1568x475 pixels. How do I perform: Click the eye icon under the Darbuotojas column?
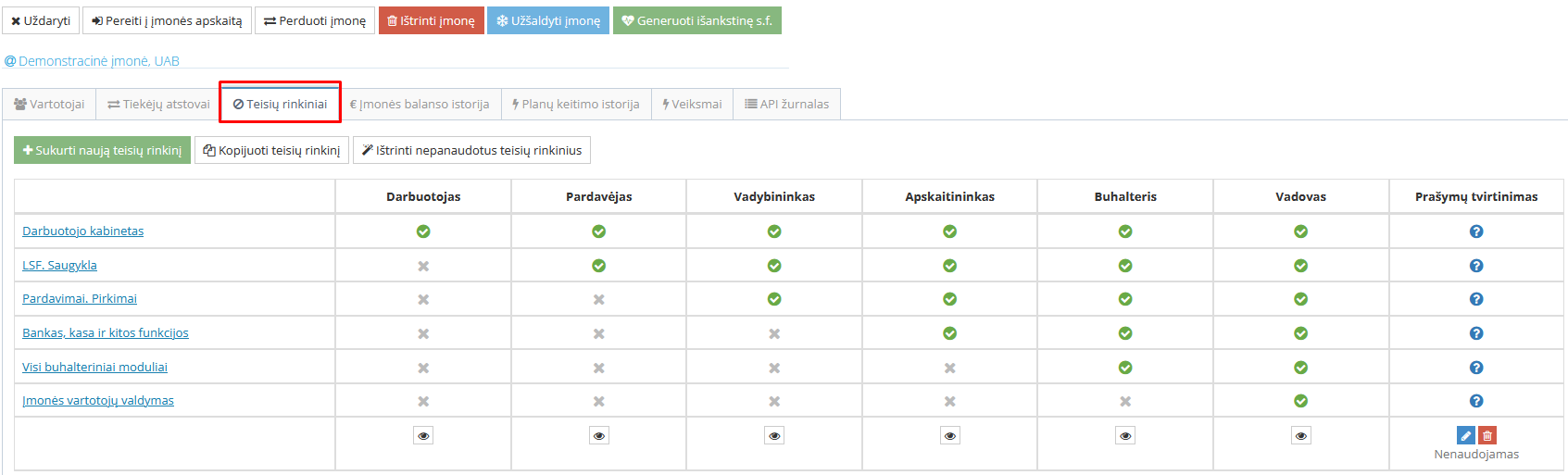[x=423, y=435]
